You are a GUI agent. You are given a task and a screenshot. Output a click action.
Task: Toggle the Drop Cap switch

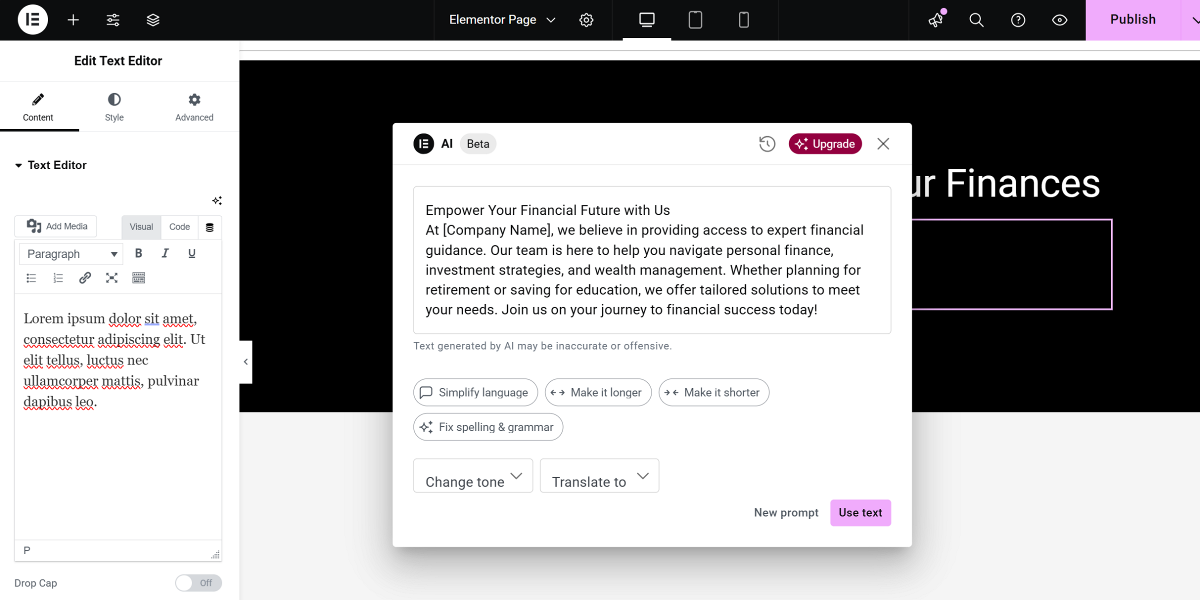click(198, 583)
